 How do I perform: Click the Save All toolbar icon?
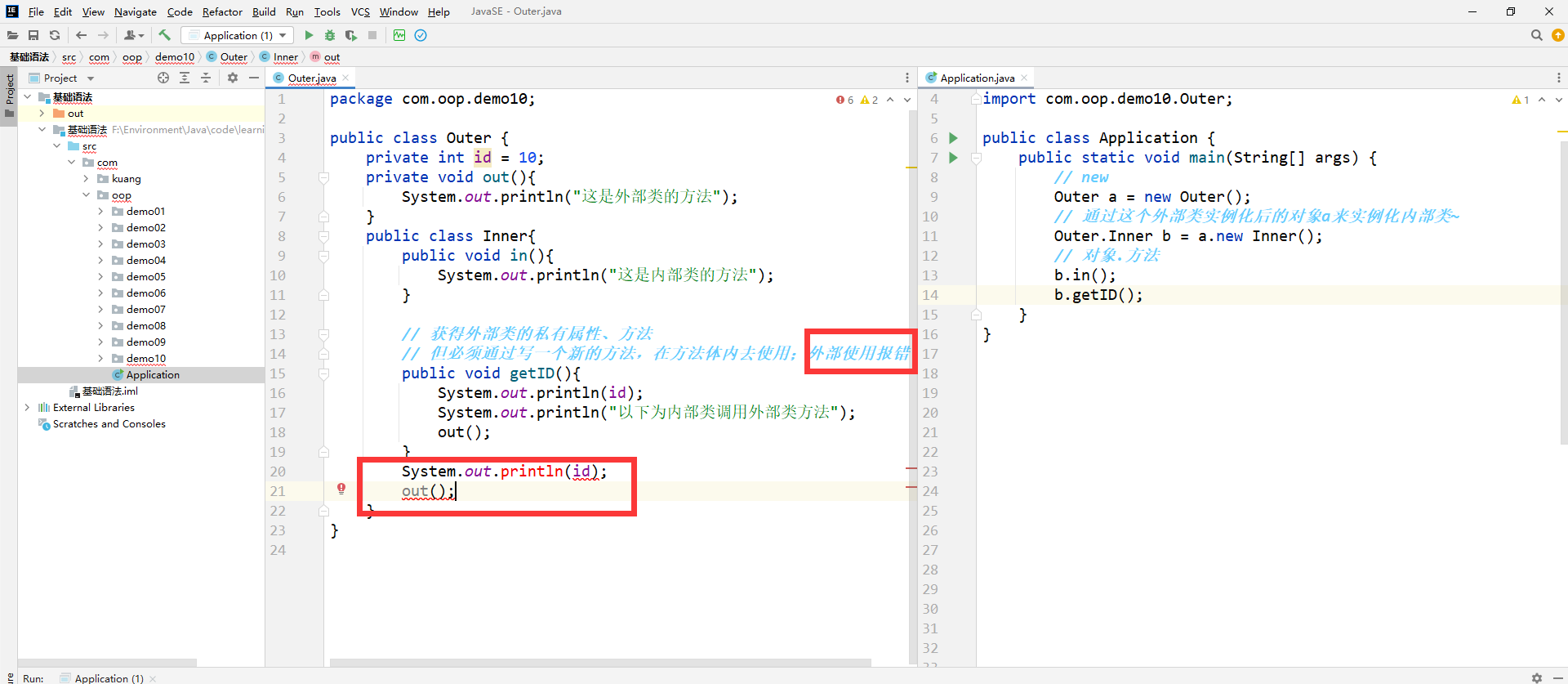coord(33,35)
